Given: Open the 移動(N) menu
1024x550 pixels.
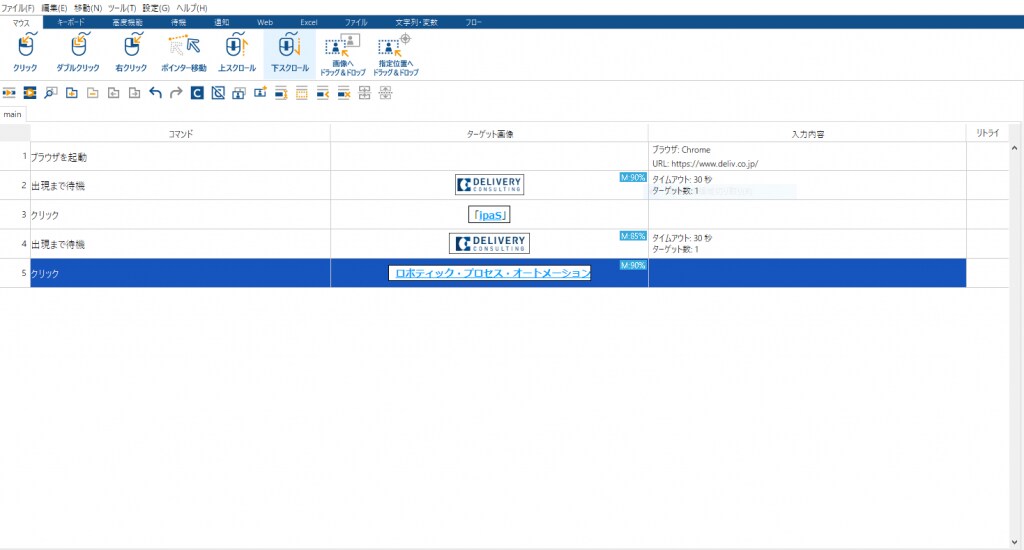Looking at the screenshot, I should tap(88, 8).
